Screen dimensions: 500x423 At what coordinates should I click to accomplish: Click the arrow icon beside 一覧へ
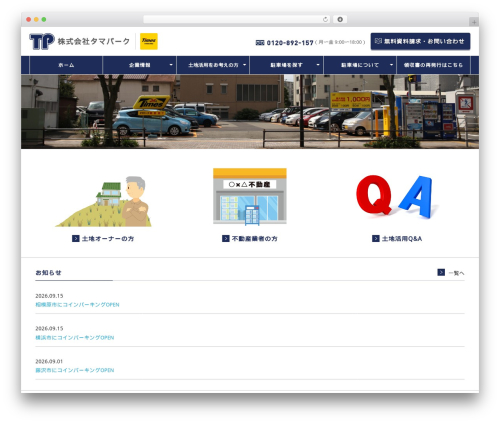pyautogui.click(x=441, y=272)
